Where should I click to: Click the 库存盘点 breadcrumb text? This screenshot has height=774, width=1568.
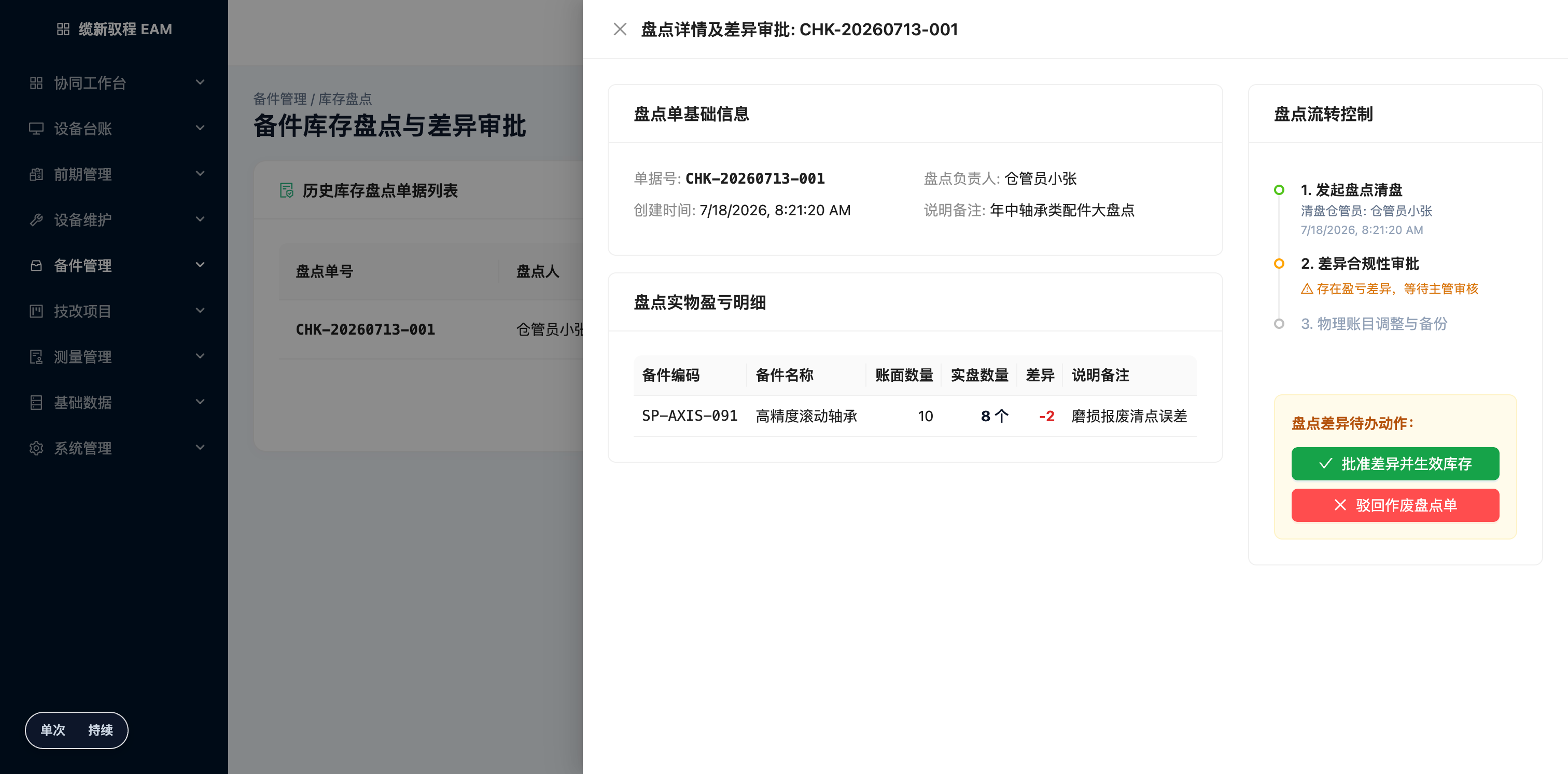[345, 99]
